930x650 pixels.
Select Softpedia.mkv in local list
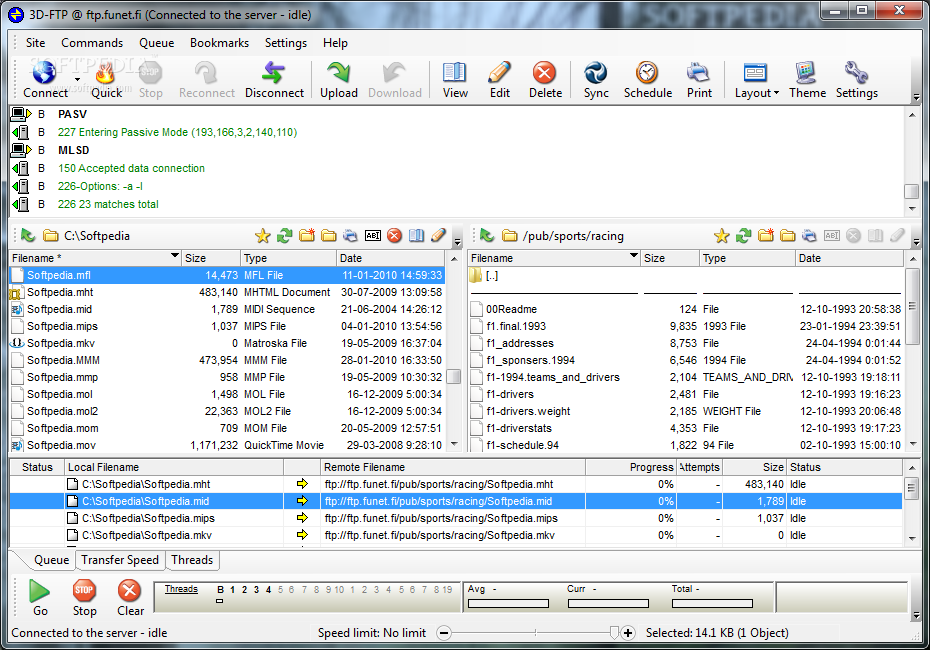click(227, 343)
